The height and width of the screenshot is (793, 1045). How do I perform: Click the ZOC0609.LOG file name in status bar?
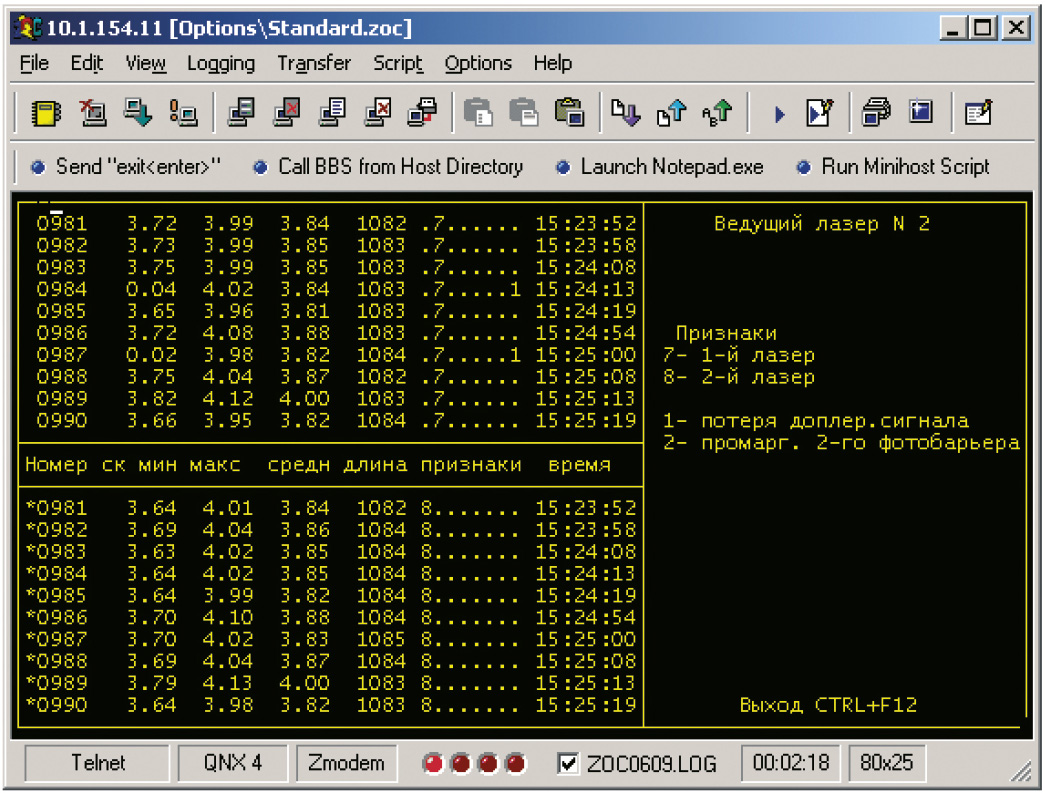click(x=651, y=764)
